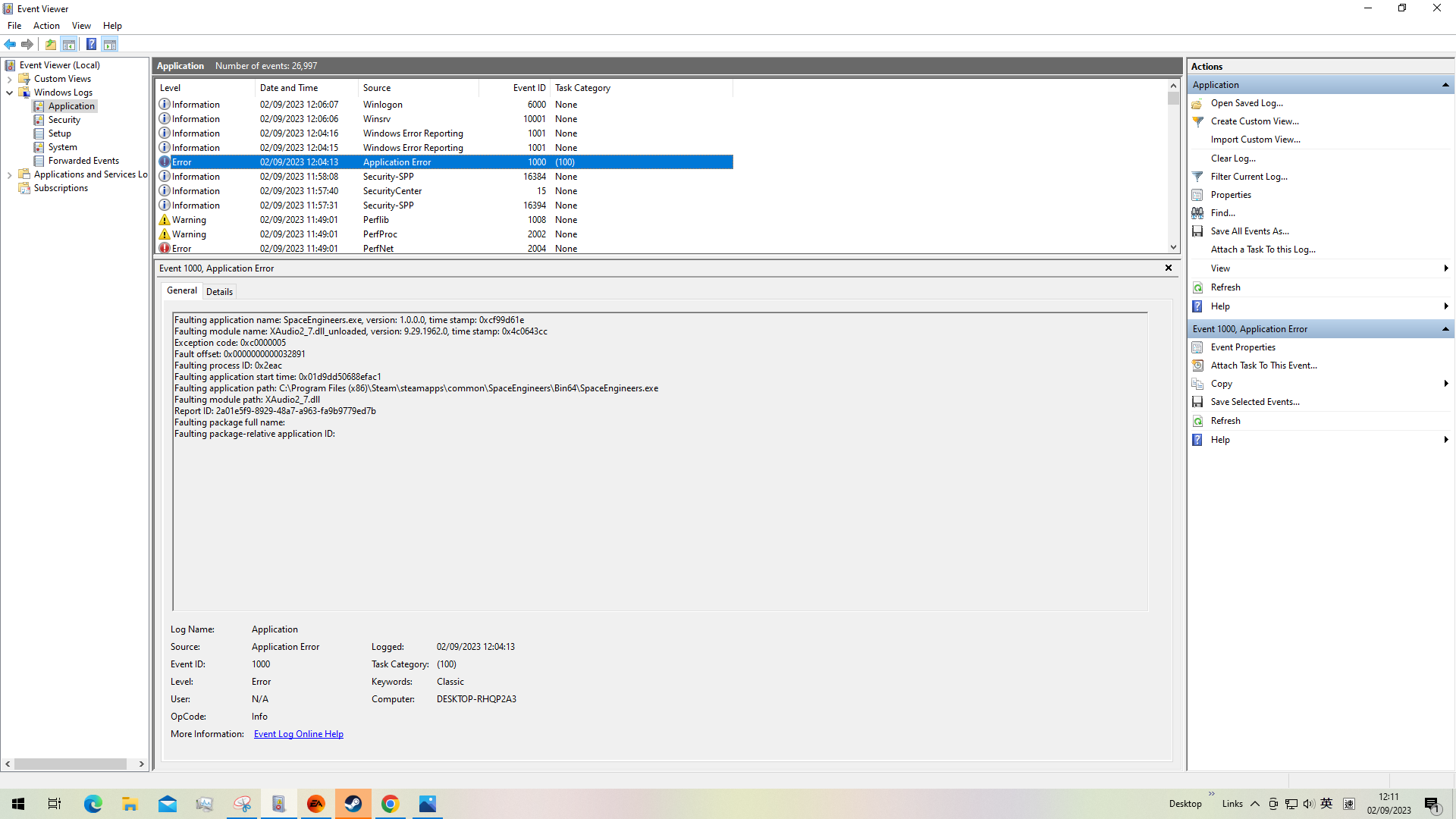Click Save All Events As action
1456x819 pixels.
1250,231
